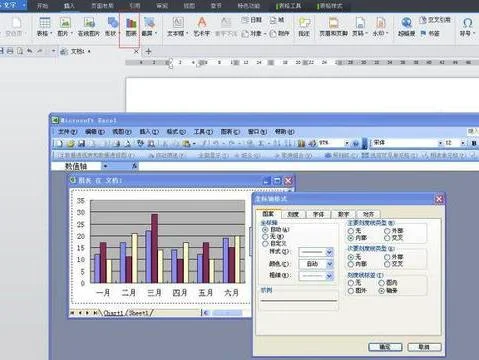Click the fx function button in formula bar
Viewport: 479px width, 360px height.
[134, 166]
